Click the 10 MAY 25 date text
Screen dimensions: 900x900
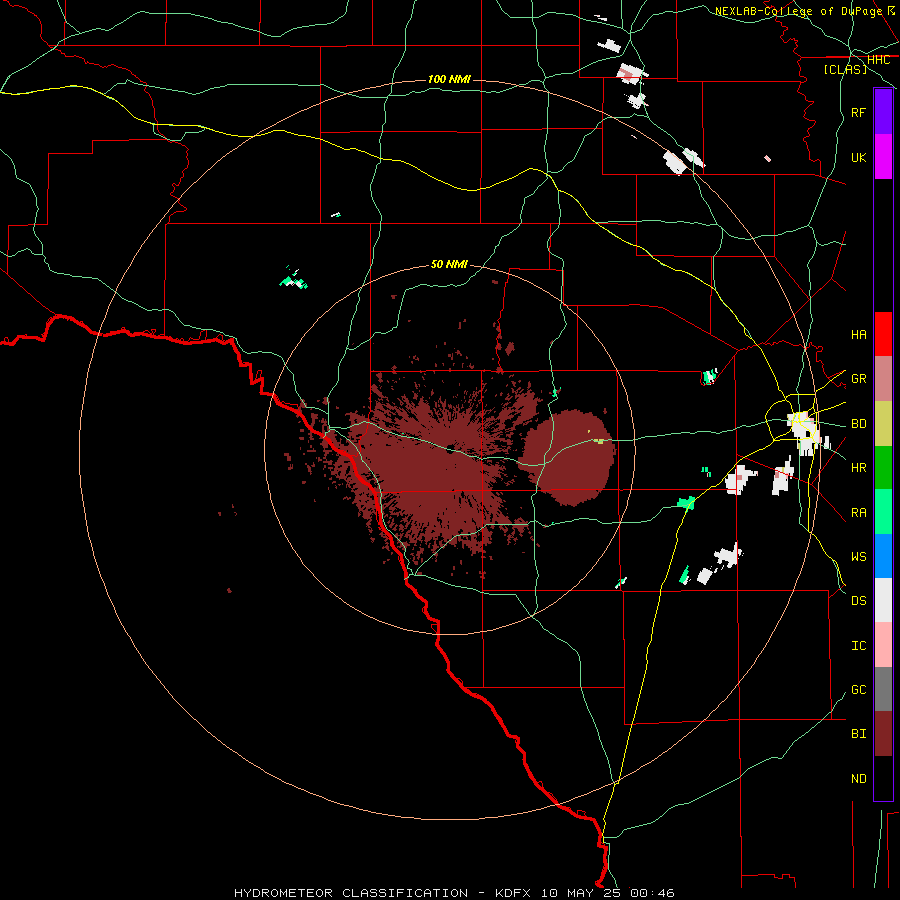tap(580, 893)
